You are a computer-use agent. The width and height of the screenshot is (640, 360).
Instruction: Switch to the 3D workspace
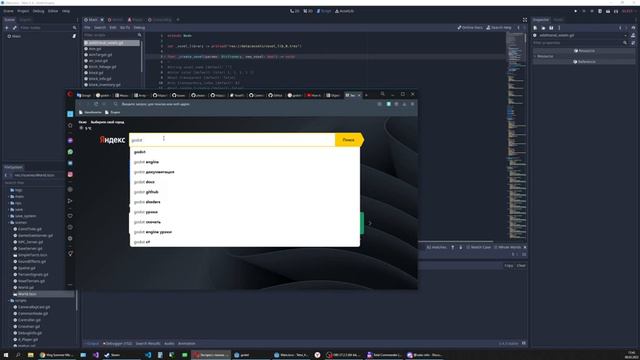[308, 11]
